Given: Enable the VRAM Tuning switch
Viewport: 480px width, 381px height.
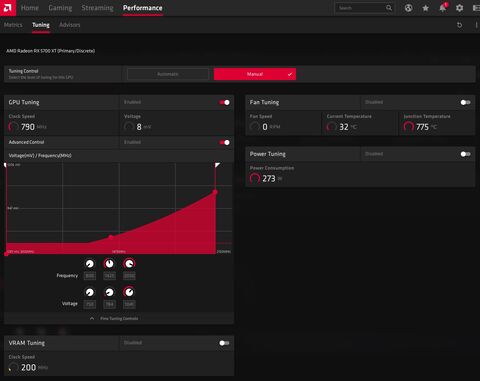Looking at the screenshot, I should [x=224, y=343].
